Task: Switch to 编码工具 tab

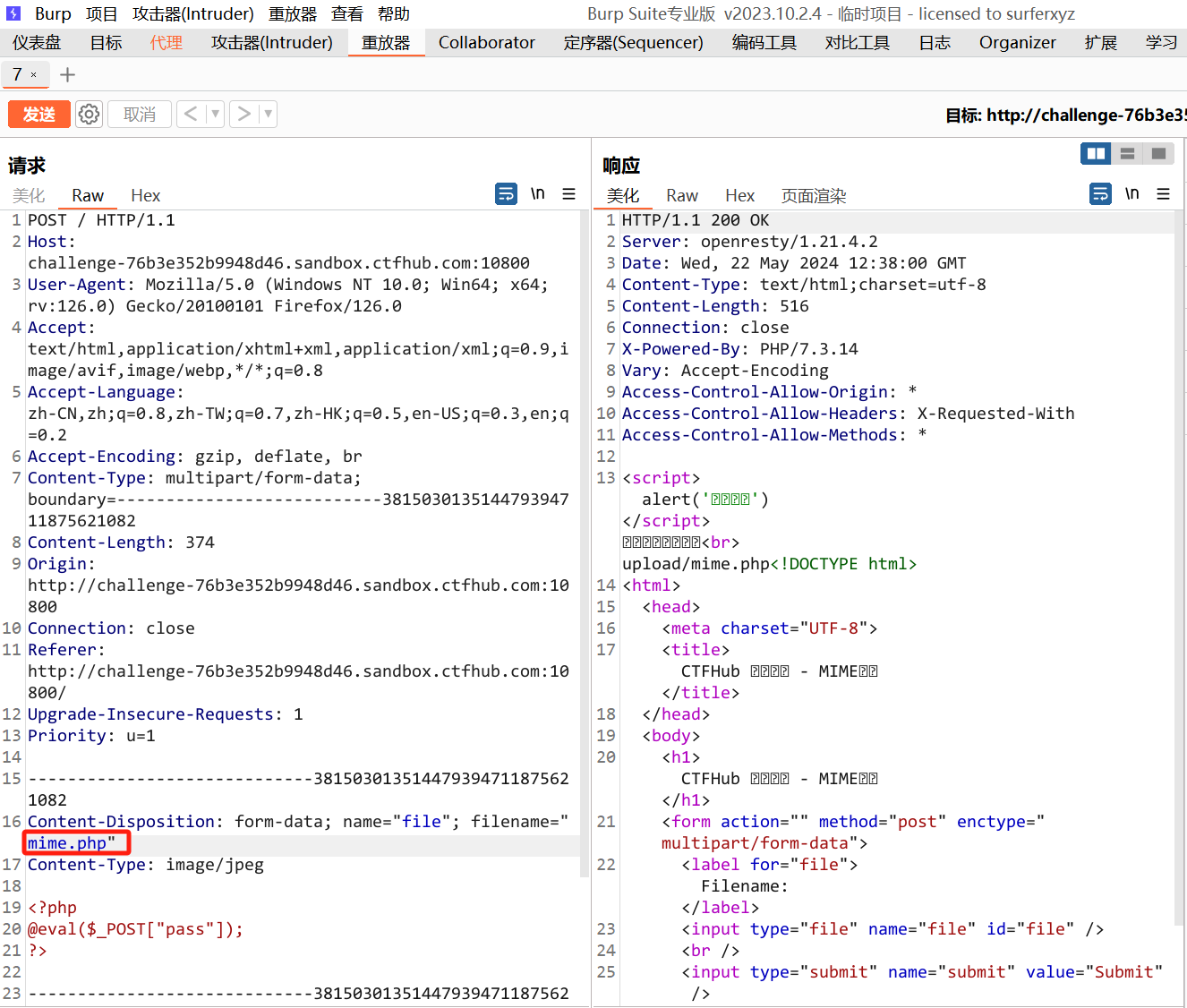Action: 764,42
